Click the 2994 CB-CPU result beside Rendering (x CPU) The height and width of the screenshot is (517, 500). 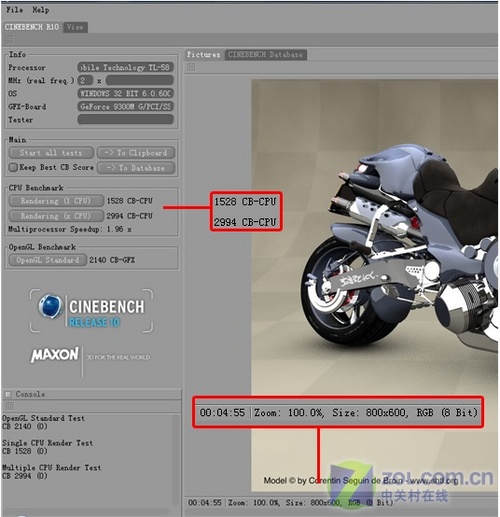129,216
